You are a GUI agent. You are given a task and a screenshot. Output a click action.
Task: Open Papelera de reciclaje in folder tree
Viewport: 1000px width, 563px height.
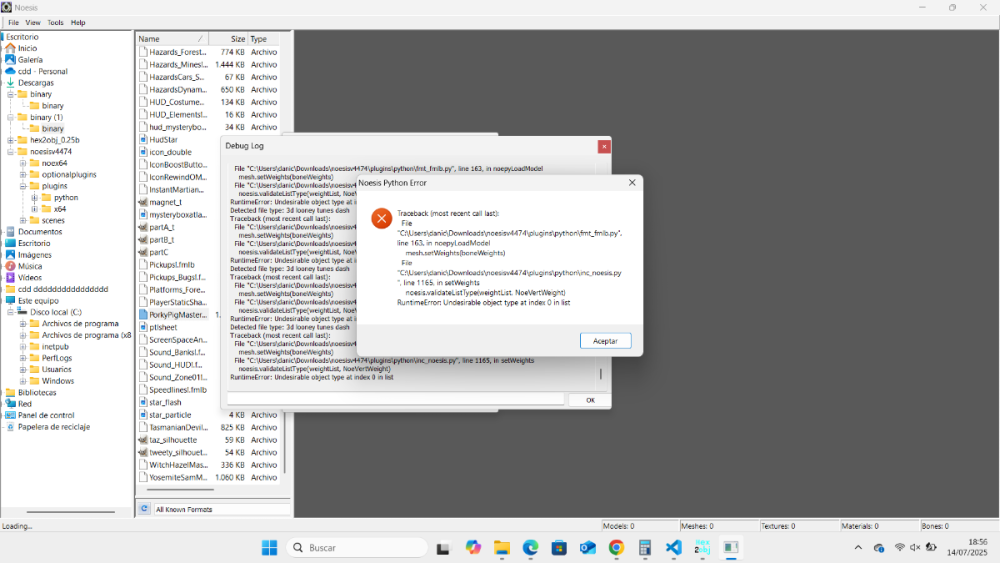coord(10,427)
